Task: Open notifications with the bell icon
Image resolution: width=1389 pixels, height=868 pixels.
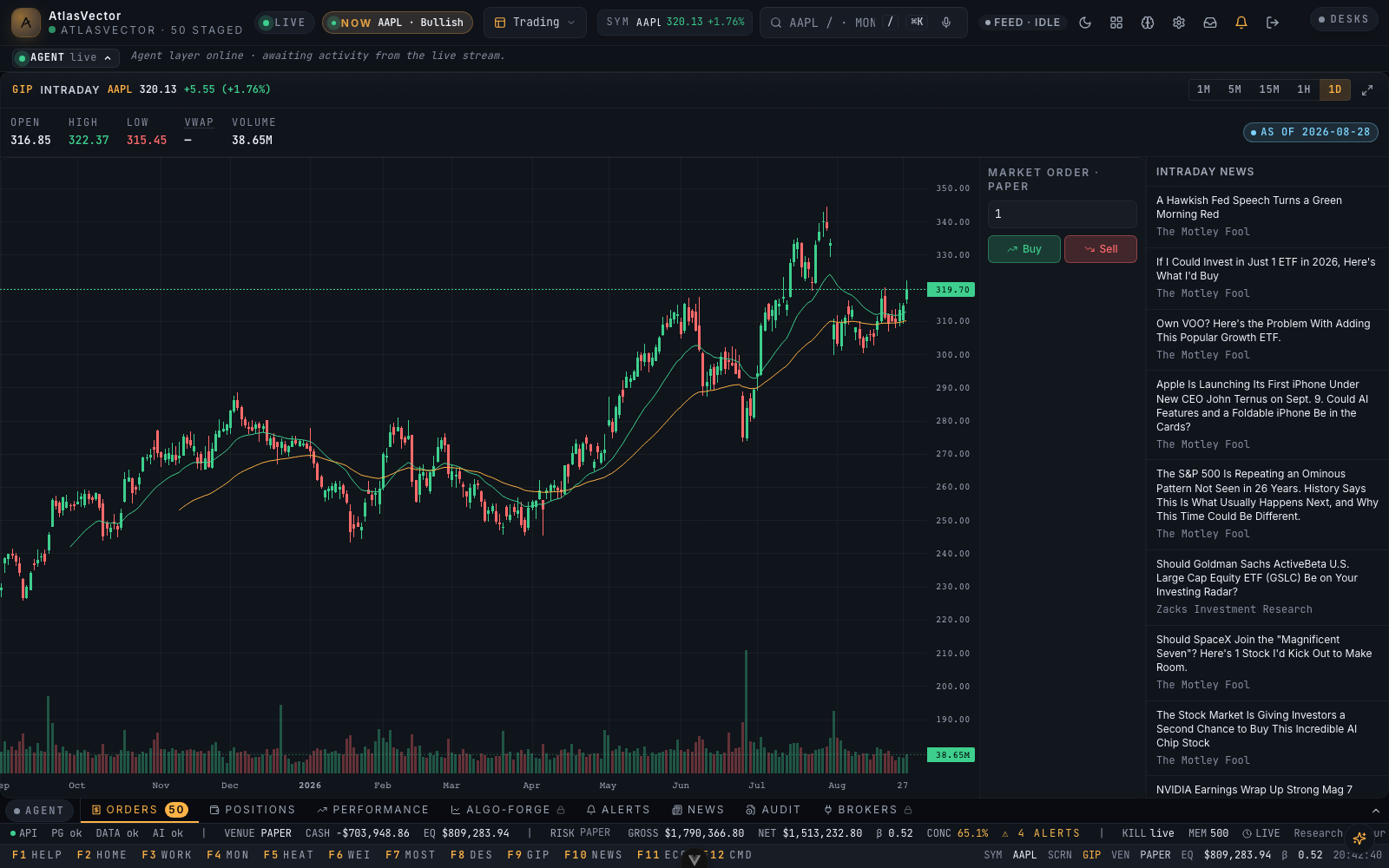Action: pyautogui.click(x=1241, y=23)
